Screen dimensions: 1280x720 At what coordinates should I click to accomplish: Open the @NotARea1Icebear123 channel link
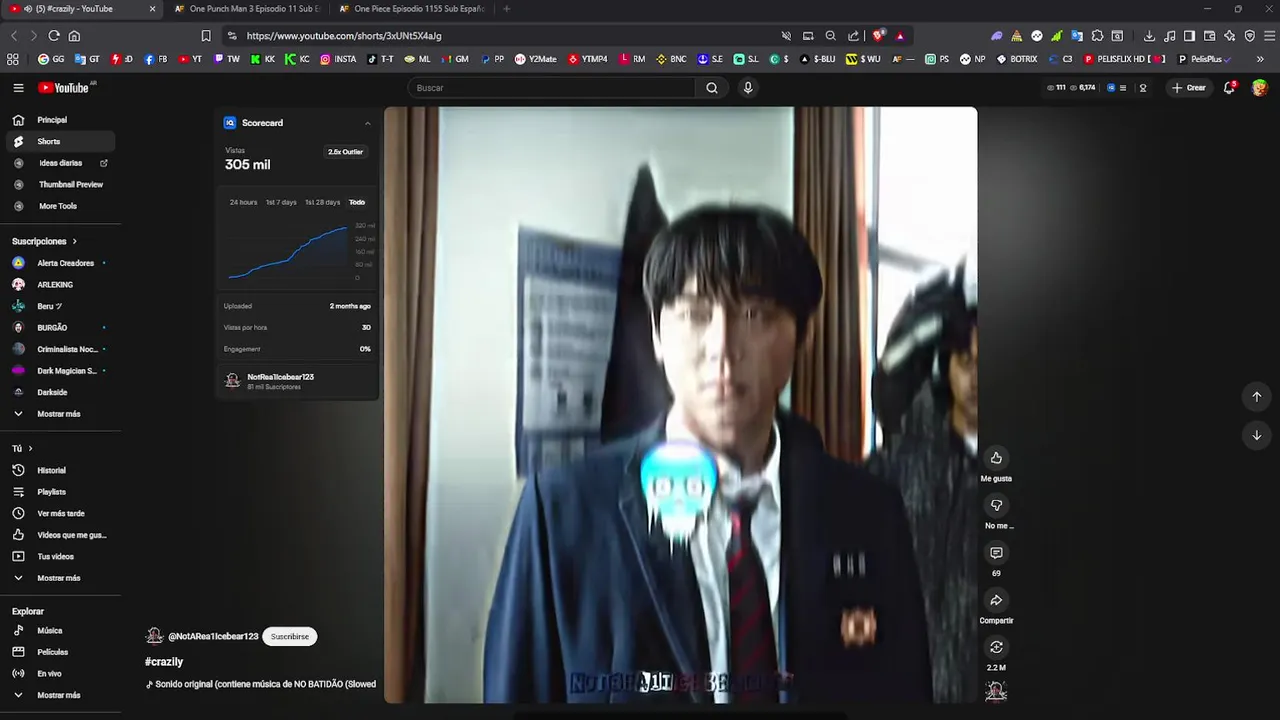[x=213, y=636]
